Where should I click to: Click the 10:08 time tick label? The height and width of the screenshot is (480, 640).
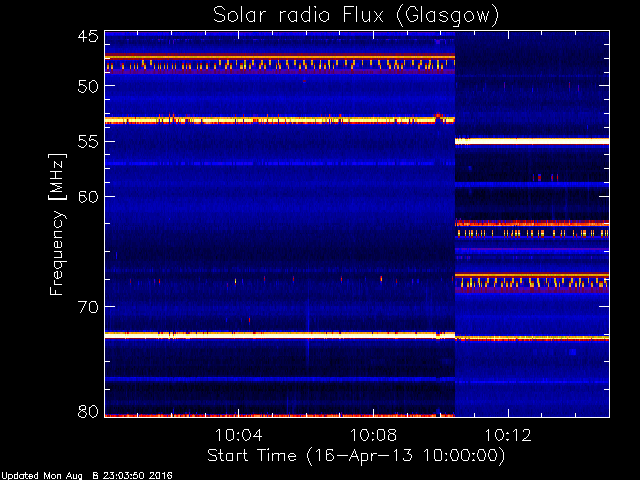[x=373, y=435]
